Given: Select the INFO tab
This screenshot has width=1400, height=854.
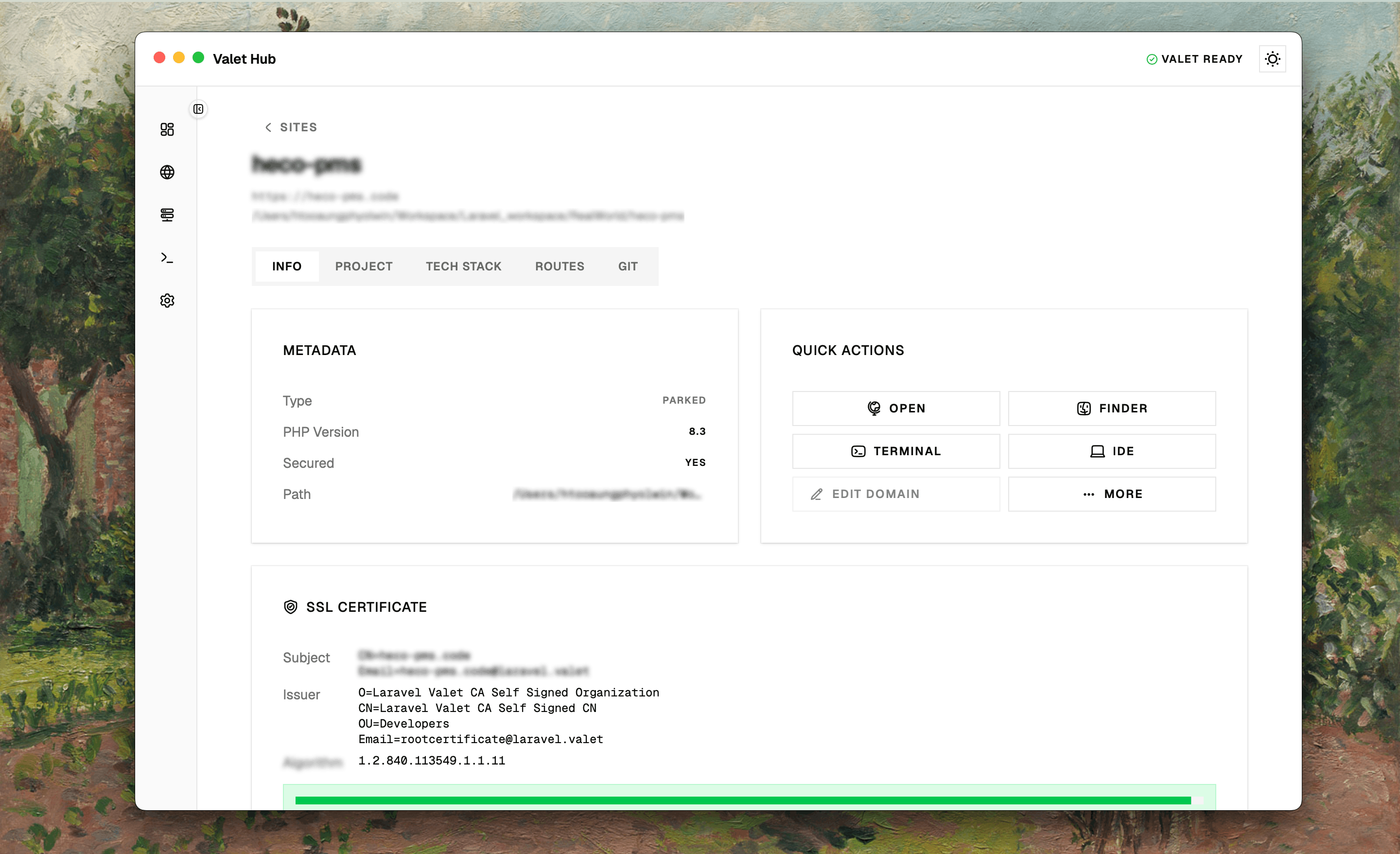Looking at the screenshot, I should [287, 266].
